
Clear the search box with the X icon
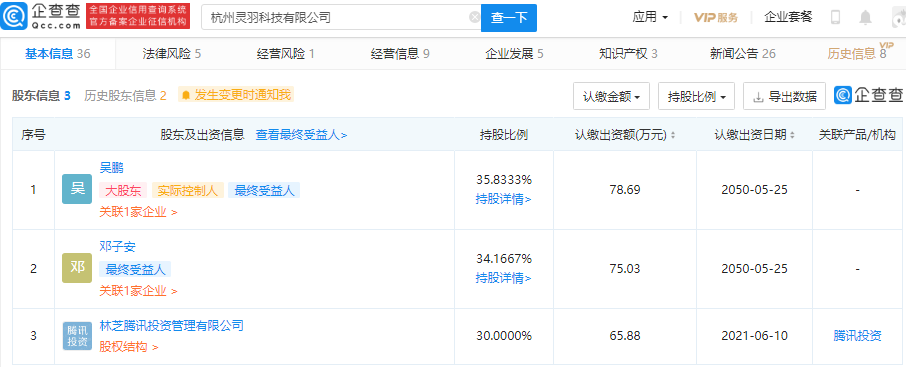(474, 17)
